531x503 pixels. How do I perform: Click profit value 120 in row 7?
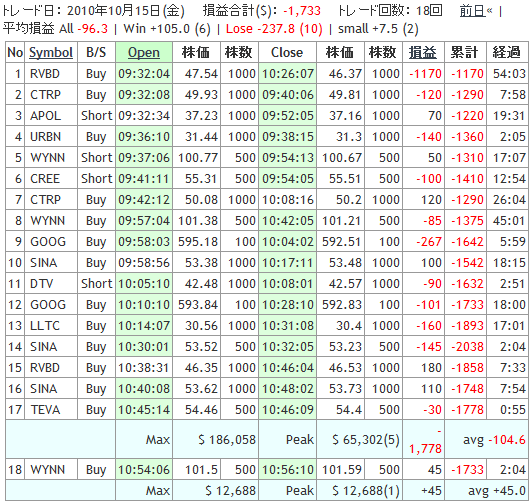click(x=431, y=200)
